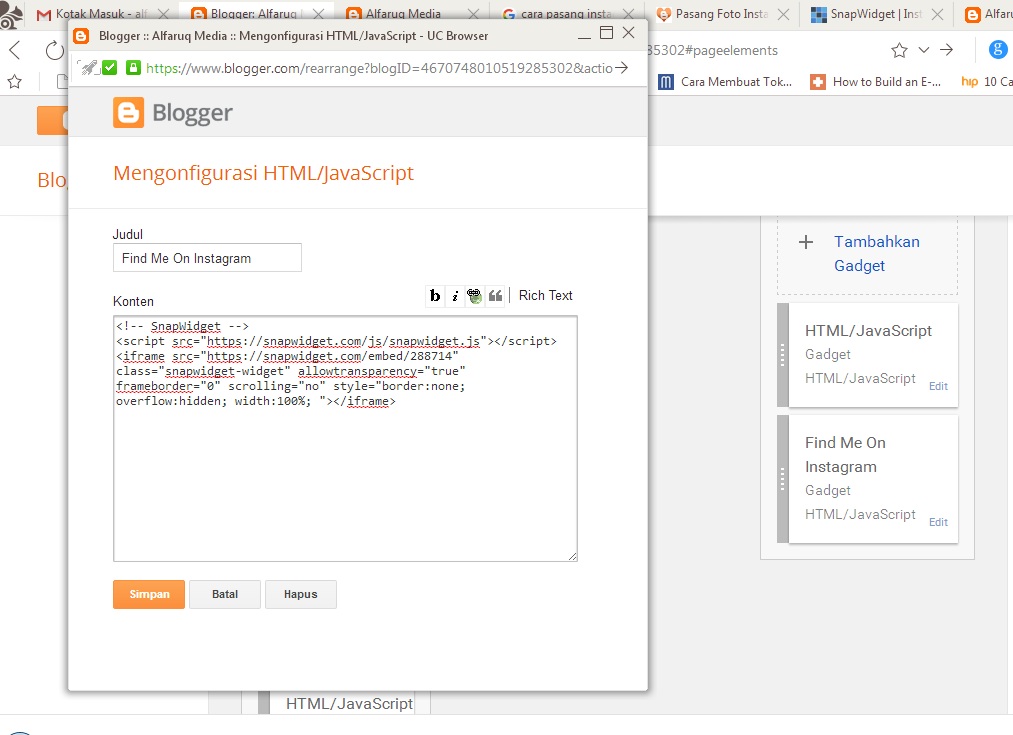Insert a blockquote using the quote icon
1013x735 pixels.
coord(496,295)
